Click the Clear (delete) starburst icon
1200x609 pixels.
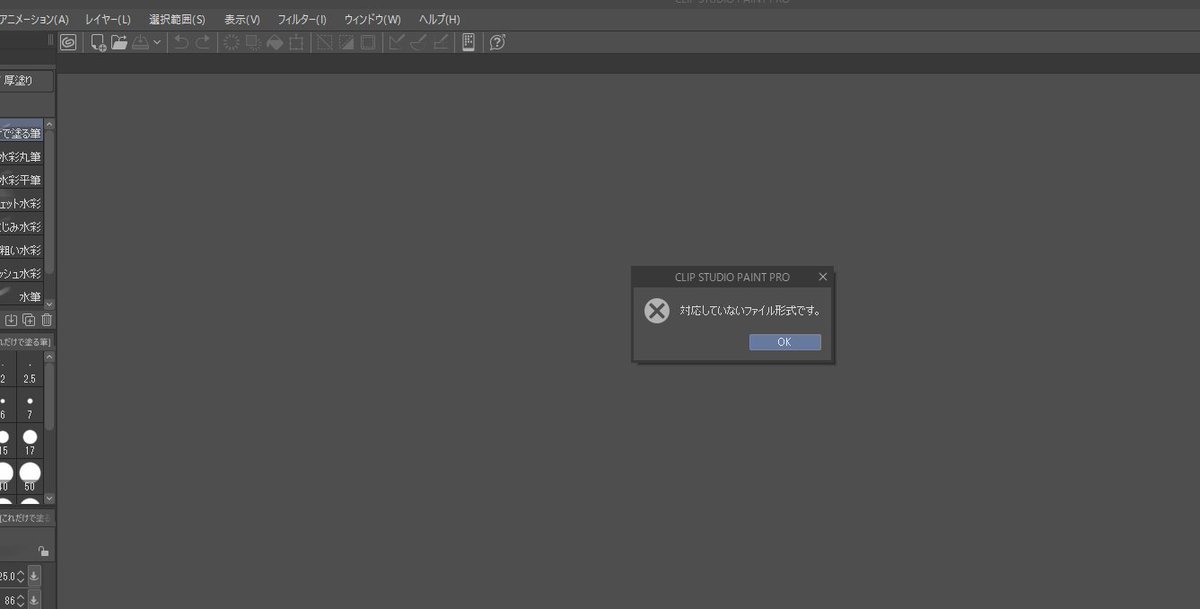coord(231,42)
